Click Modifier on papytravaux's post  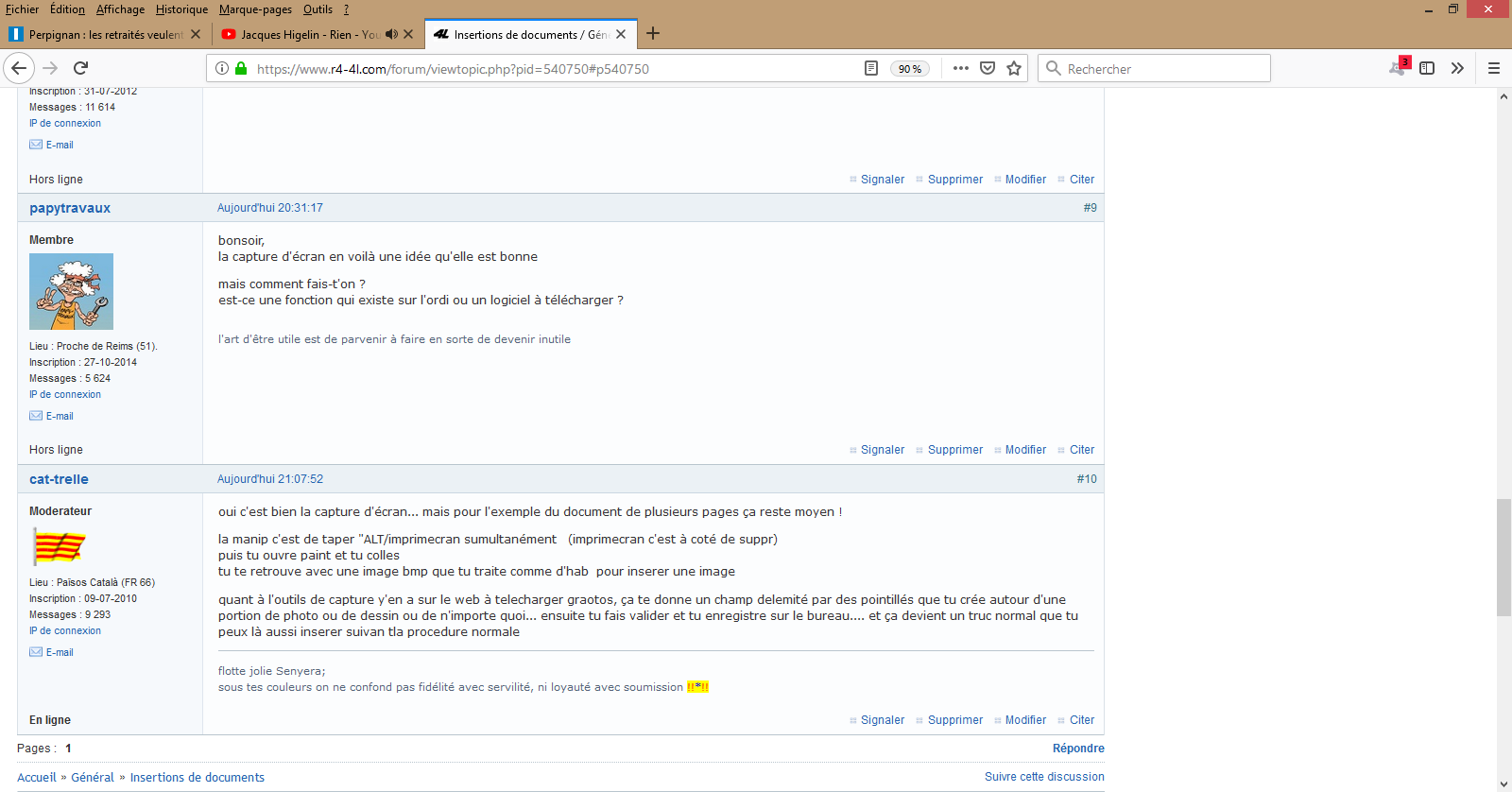[x=1025, y=450]
